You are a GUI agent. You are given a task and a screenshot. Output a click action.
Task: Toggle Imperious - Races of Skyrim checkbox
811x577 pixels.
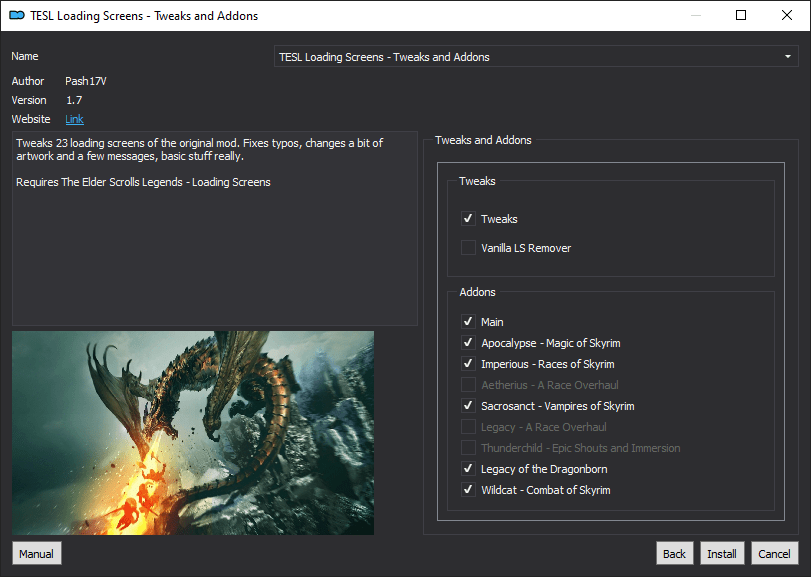pyautogui.click(x=468, y=364)
